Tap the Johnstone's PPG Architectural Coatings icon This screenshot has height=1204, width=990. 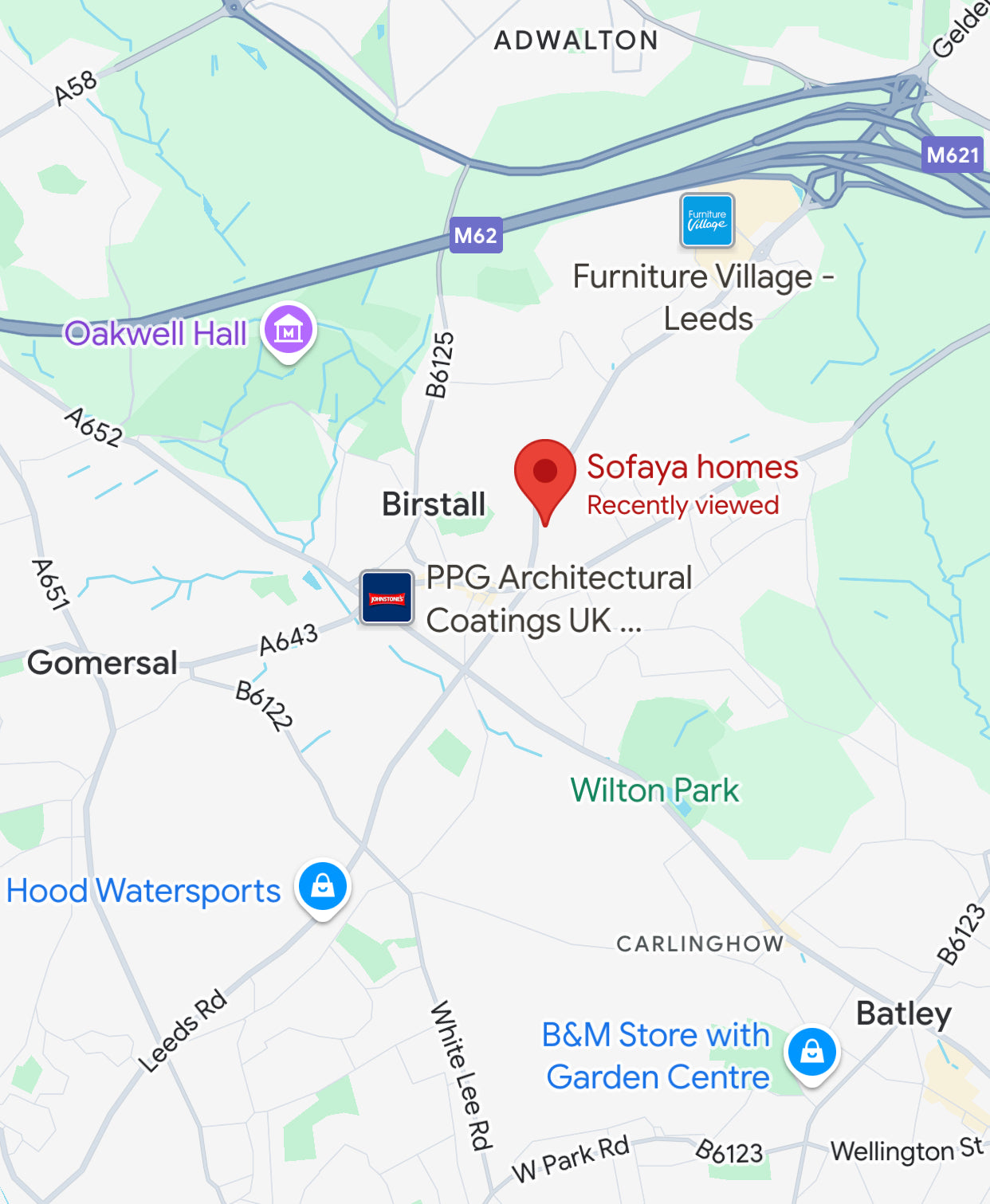387,598
